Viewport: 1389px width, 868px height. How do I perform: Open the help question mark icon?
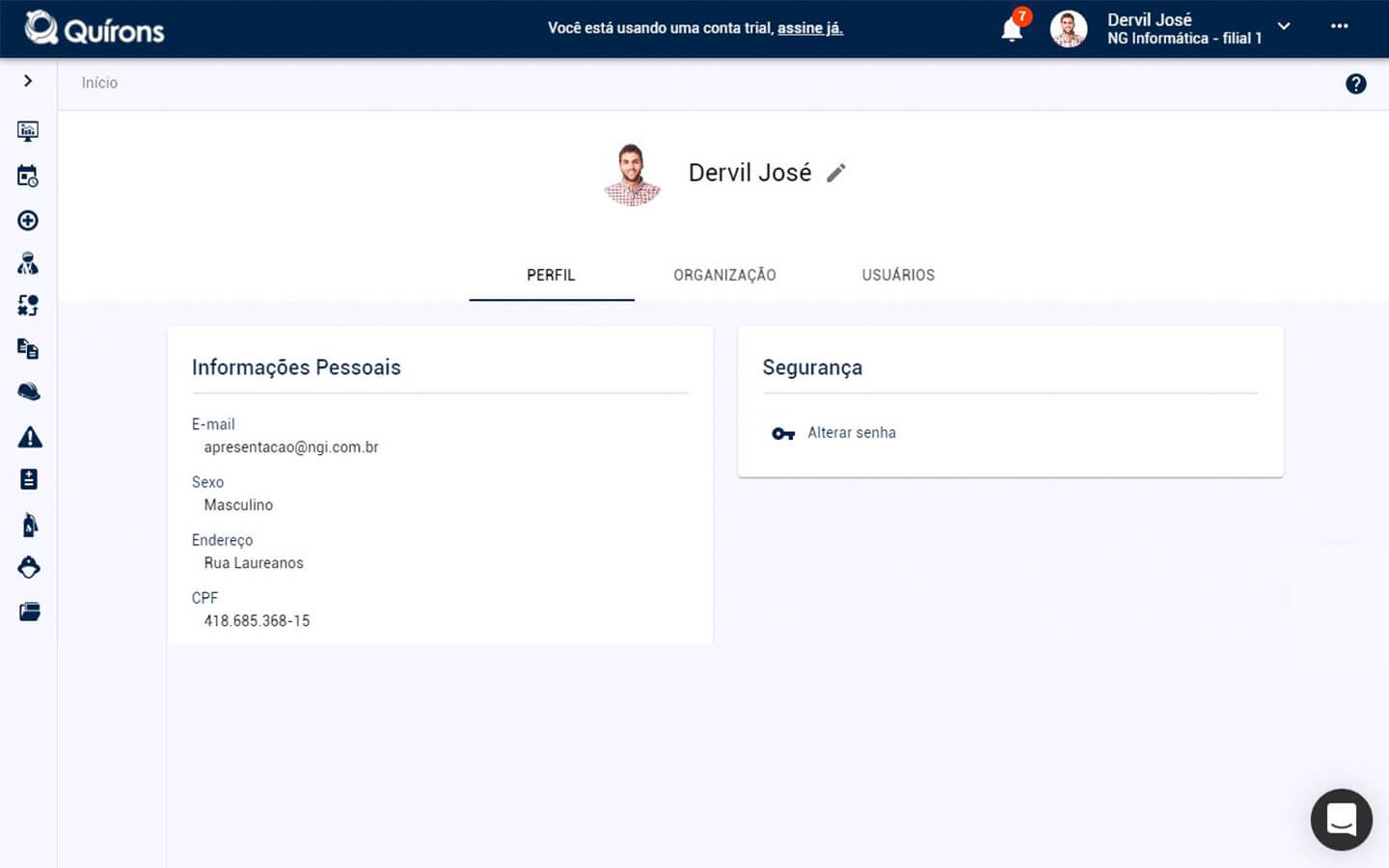point(1355,84)
